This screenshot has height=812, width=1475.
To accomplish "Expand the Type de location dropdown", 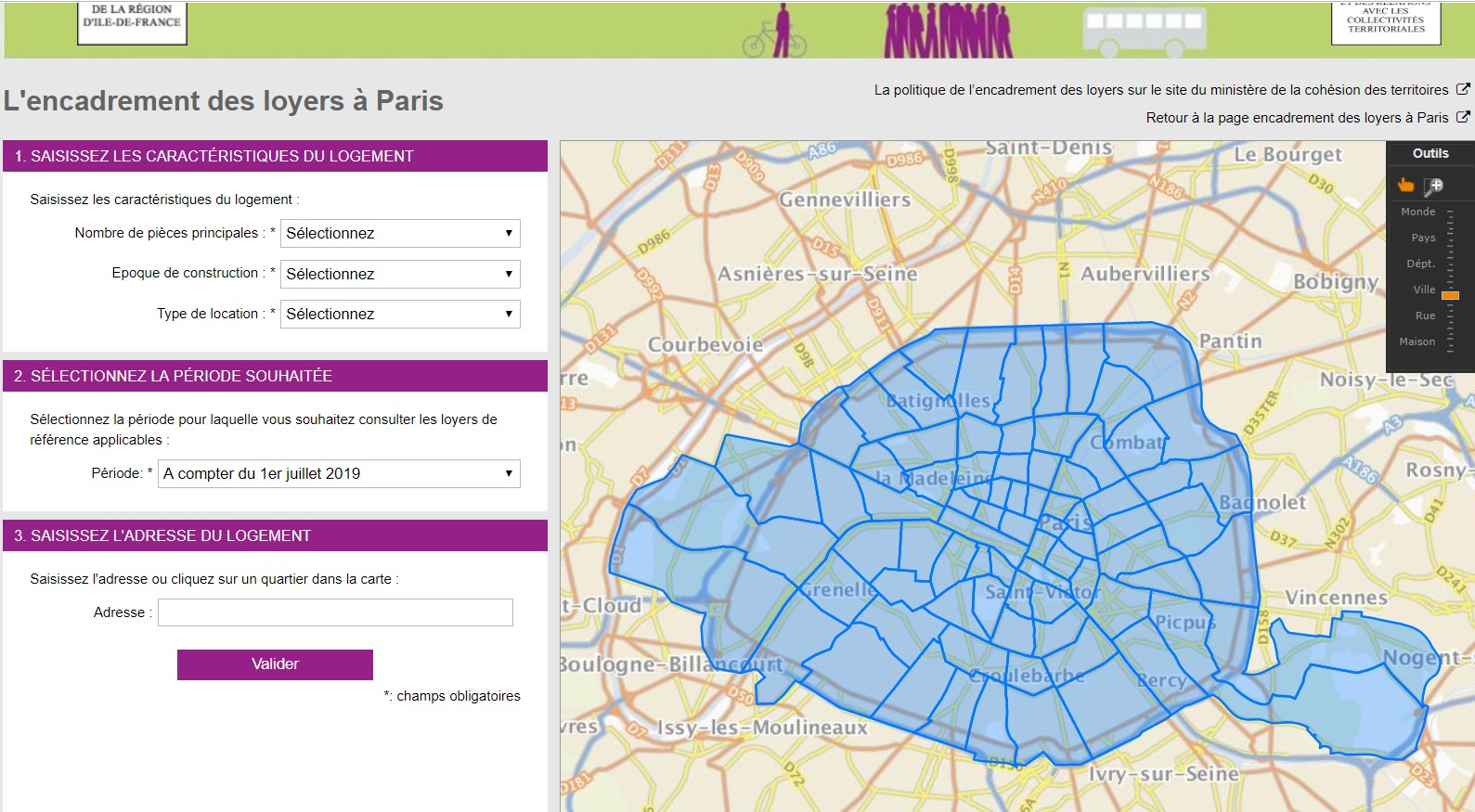I will (400, 315).
